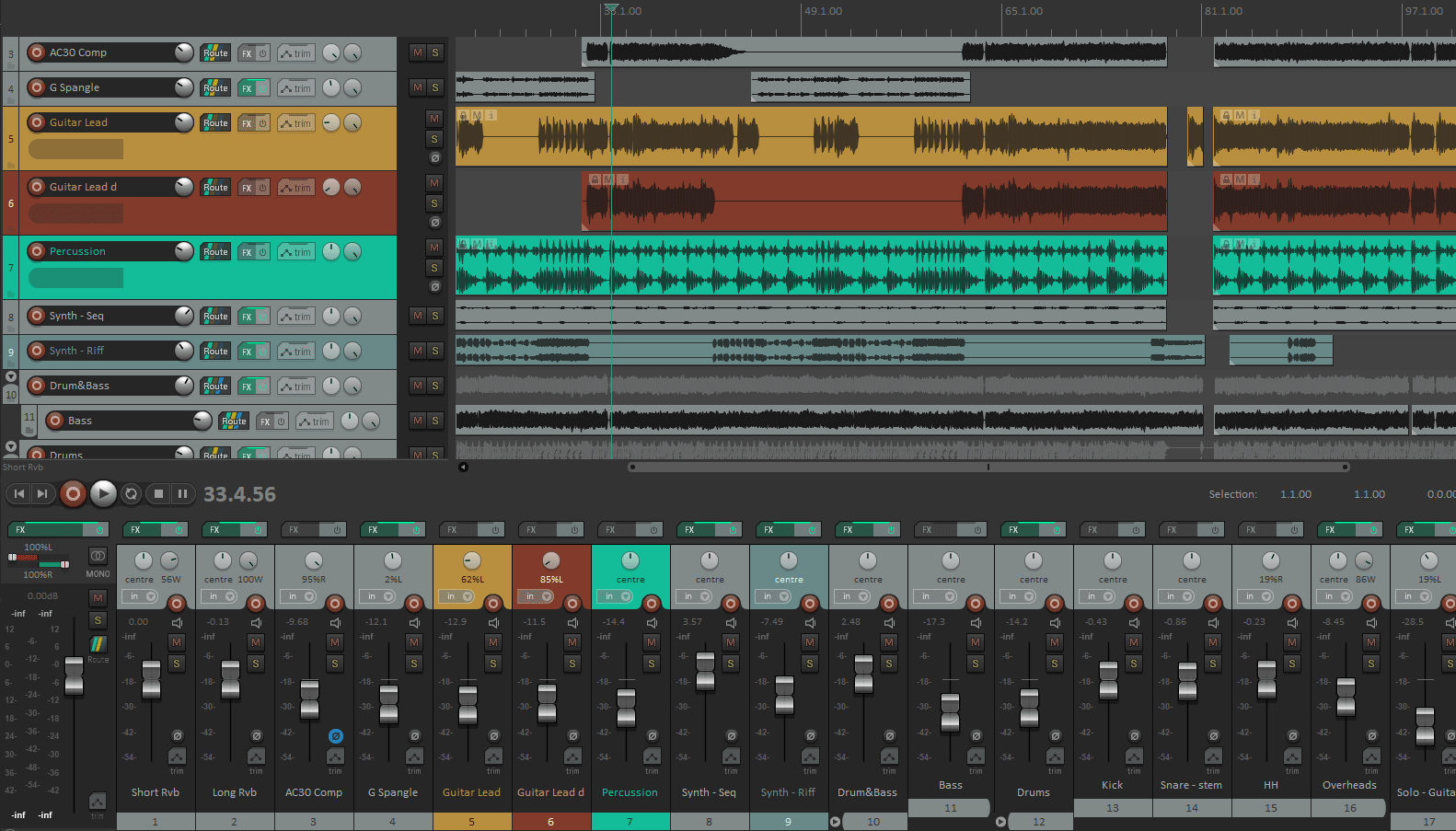Open input dropdown on Guitar Lead mixer strip
1456x831 pixels.
457,596
